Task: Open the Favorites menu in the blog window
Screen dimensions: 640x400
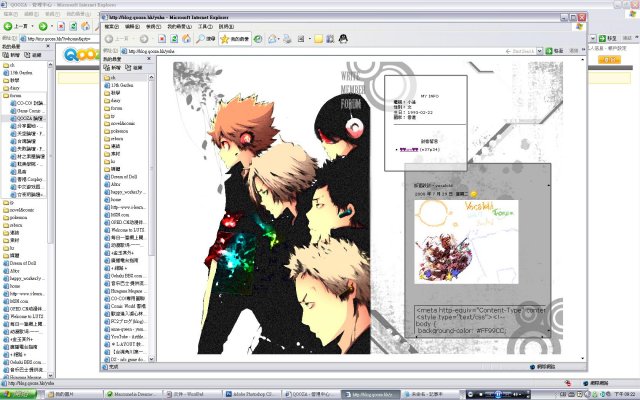Action: [x=179, y=27]
